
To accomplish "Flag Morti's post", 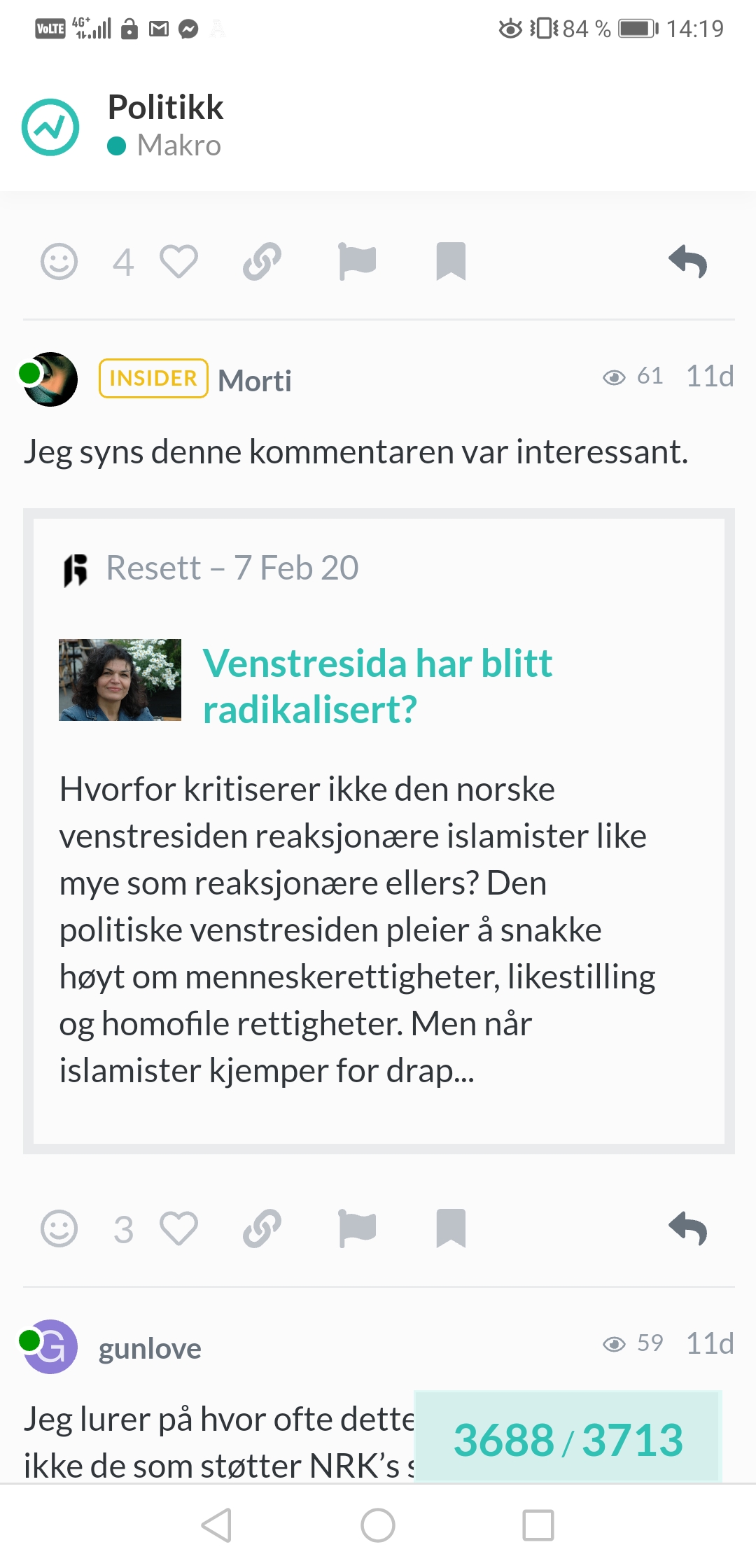I will 357,1228.
